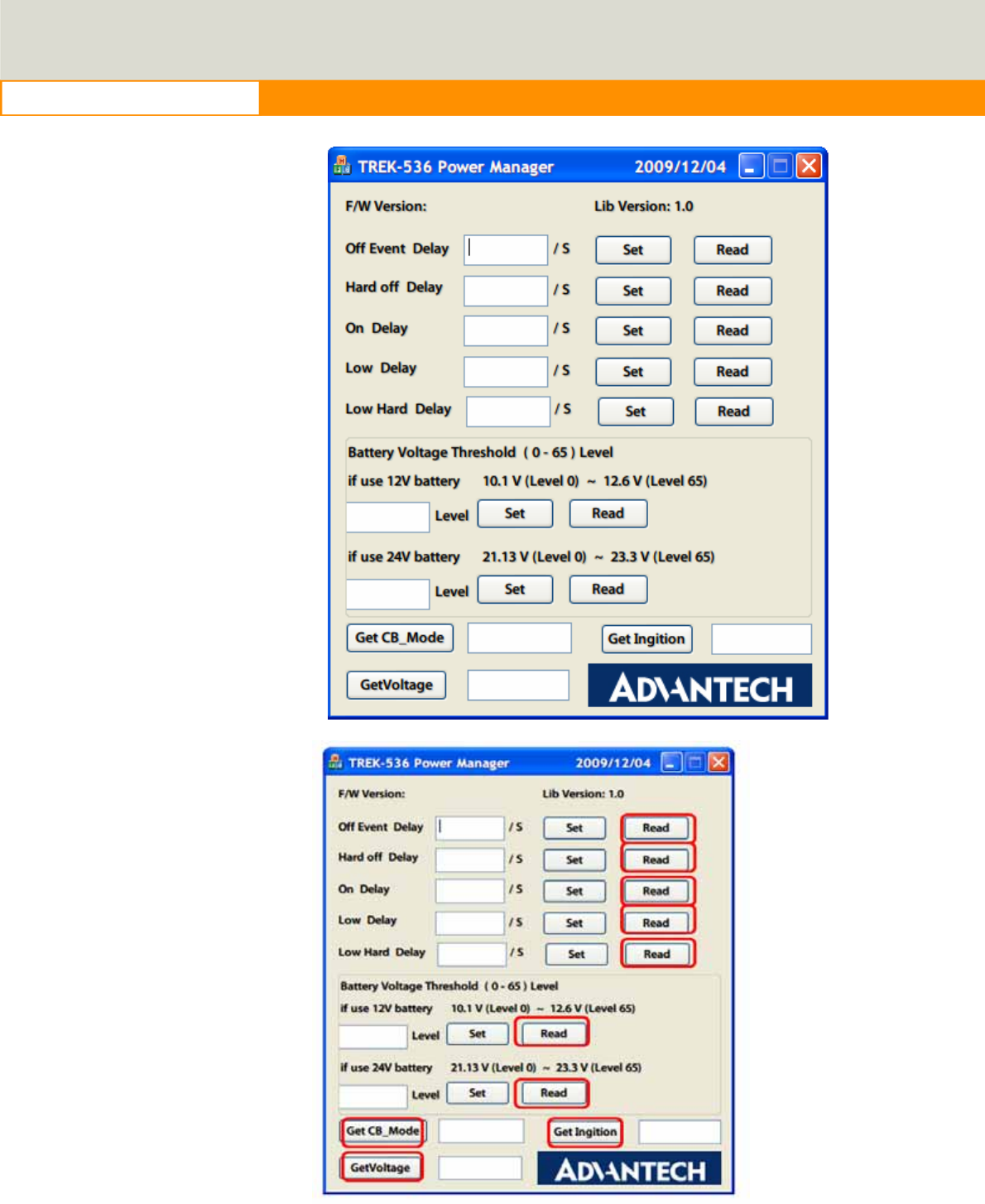The image size is (985, 1204).
Task: Click Set for Low Hard Delay in larger window
Action: (x=636, y=412)
